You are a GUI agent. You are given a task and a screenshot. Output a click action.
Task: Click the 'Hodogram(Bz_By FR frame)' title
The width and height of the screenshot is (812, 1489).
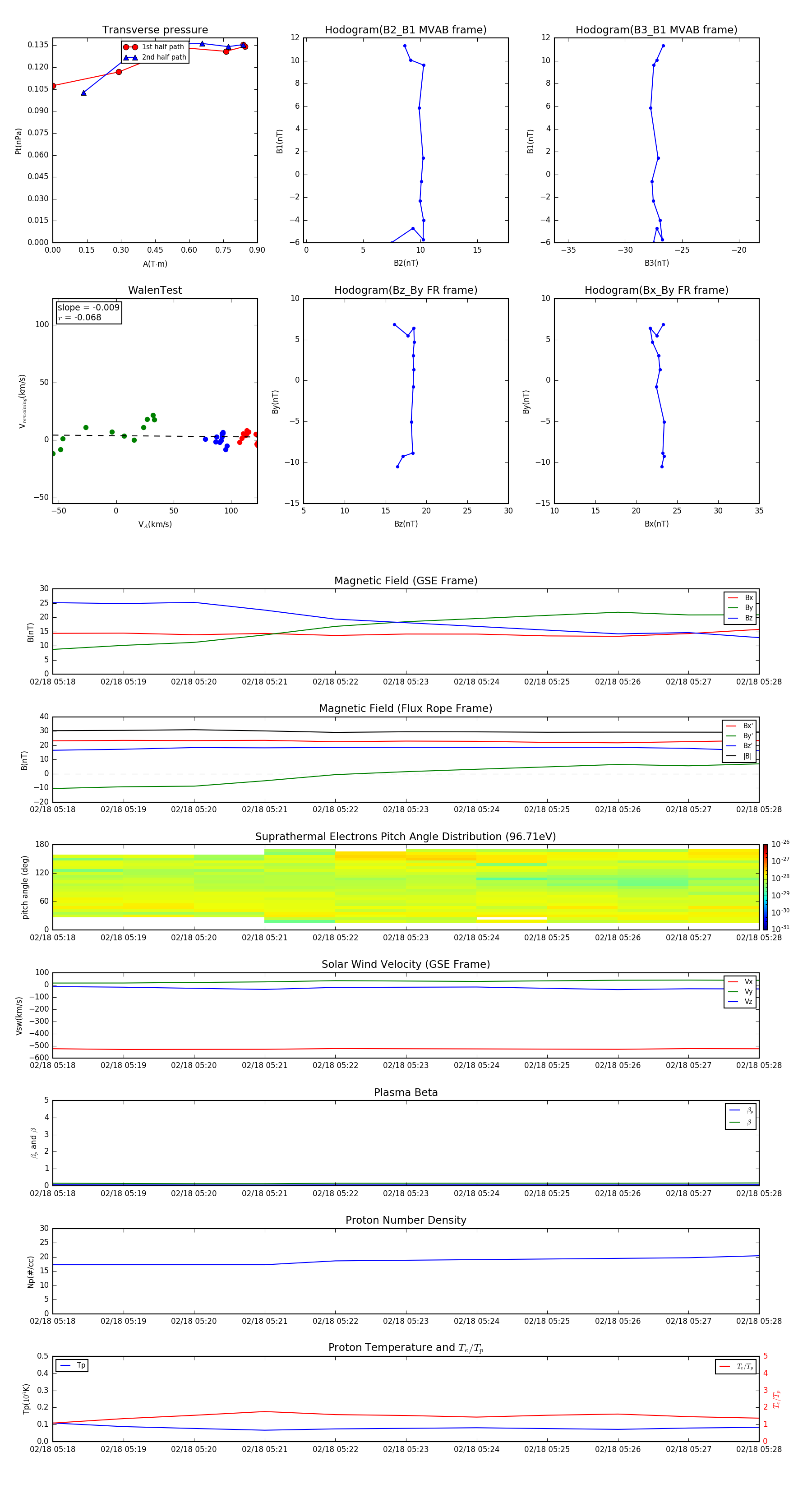[406, 290]
